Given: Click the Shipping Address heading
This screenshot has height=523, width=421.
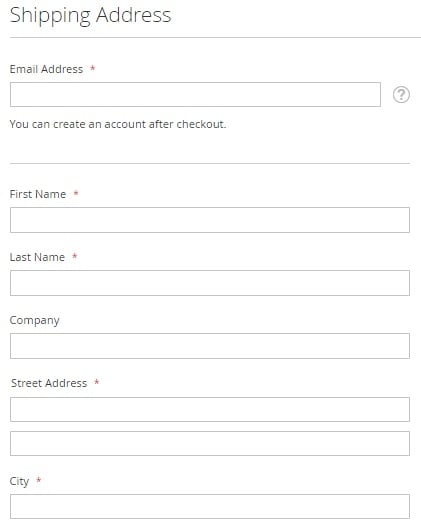Looking at the screenshot, I should tap(90, 16).
